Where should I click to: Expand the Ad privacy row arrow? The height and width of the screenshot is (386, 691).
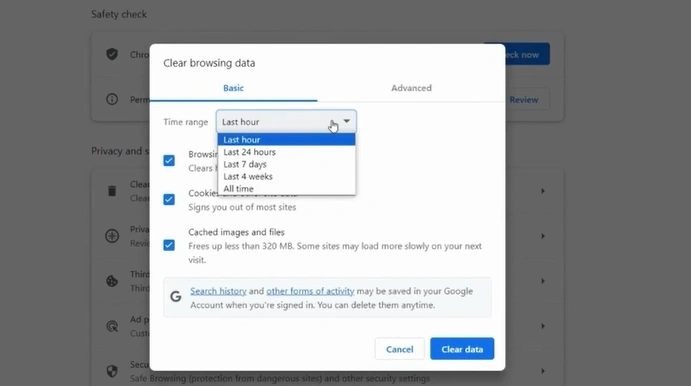coord(543,326)
